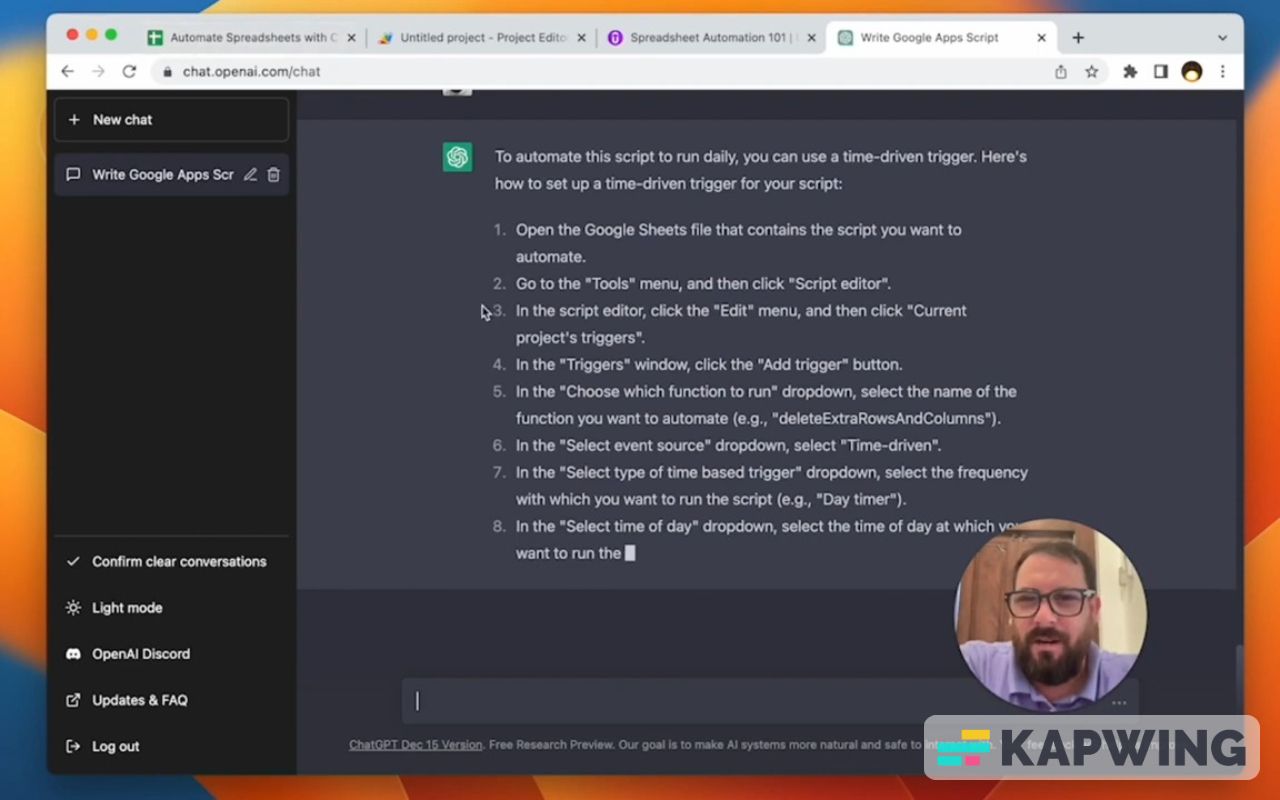Image resolution: width=1280 pixels, height=800 pixels.
Task: Open OpenAI Discord link
Action: [171, 654]
